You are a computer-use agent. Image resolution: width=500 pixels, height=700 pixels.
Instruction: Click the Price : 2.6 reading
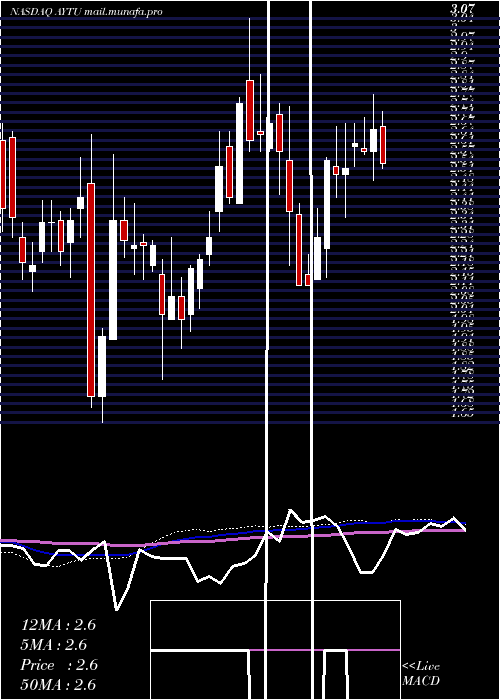tap(59, 665)
